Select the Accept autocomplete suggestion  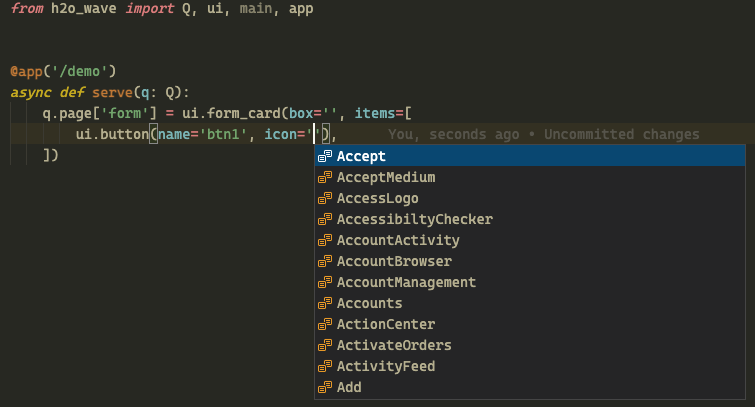[x=530, y=156]
